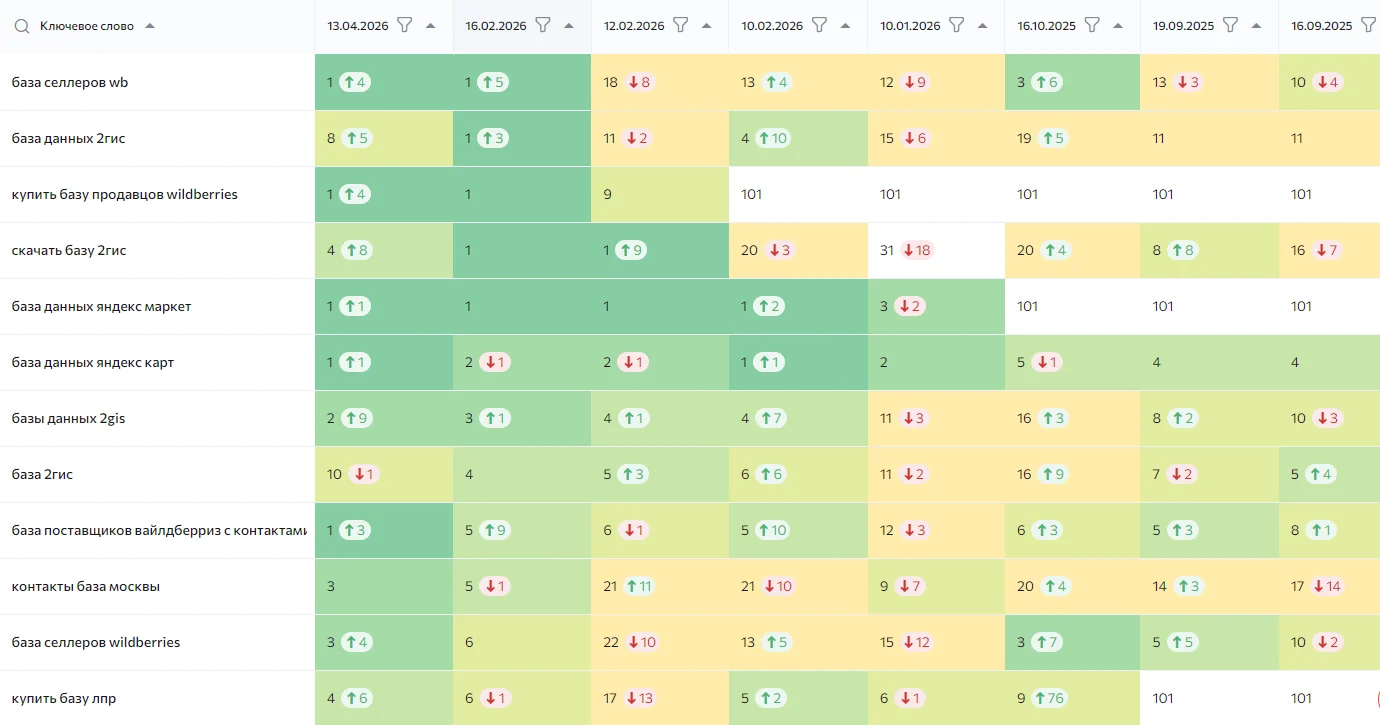The image size is (1380, 725).
Task: Click keyword база данных яндекс маркет
Action: pos(101,306)
